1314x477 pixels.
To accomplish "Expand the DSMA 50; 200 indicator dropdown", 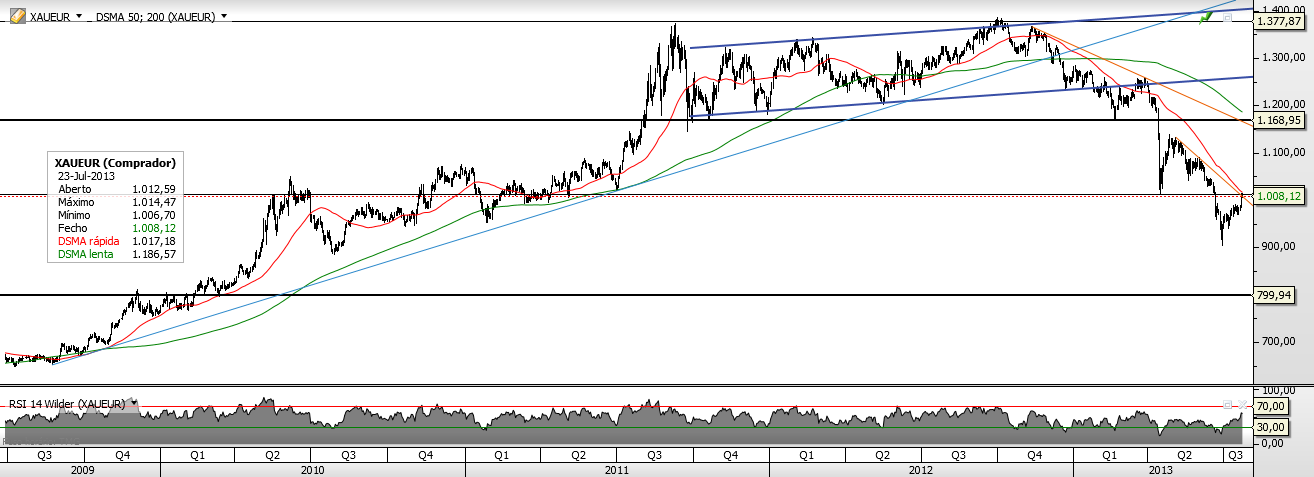I will point(224,17).
